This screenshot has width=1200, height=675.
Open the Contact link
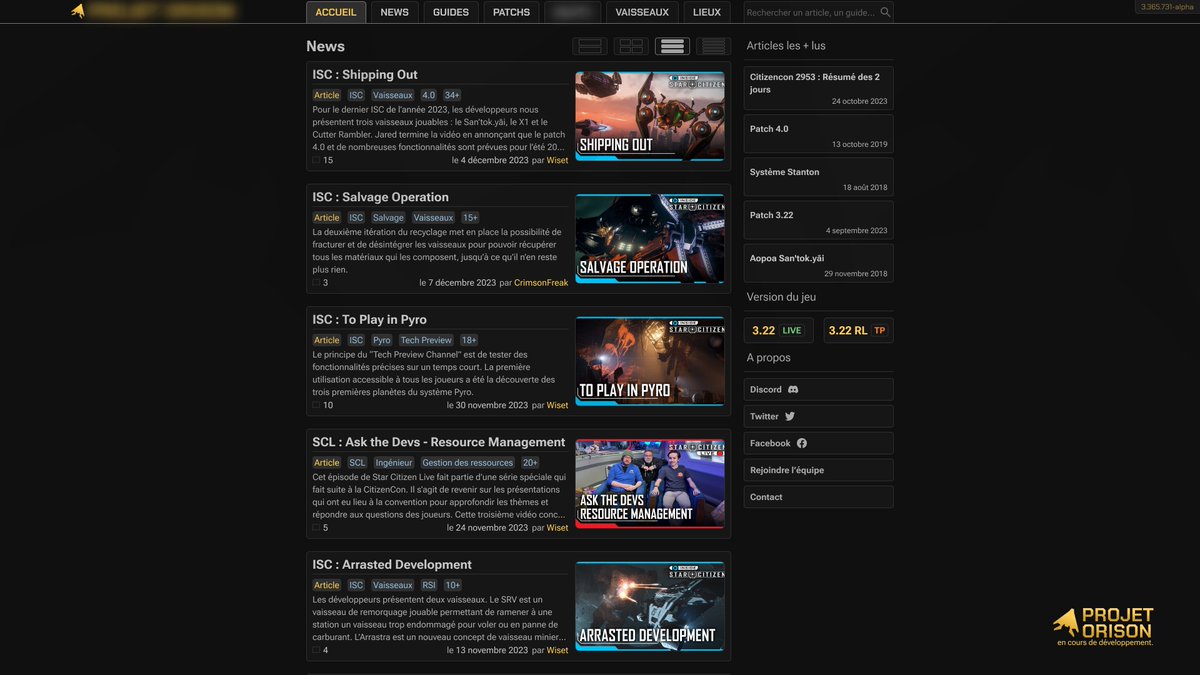[x=818, y=497]
